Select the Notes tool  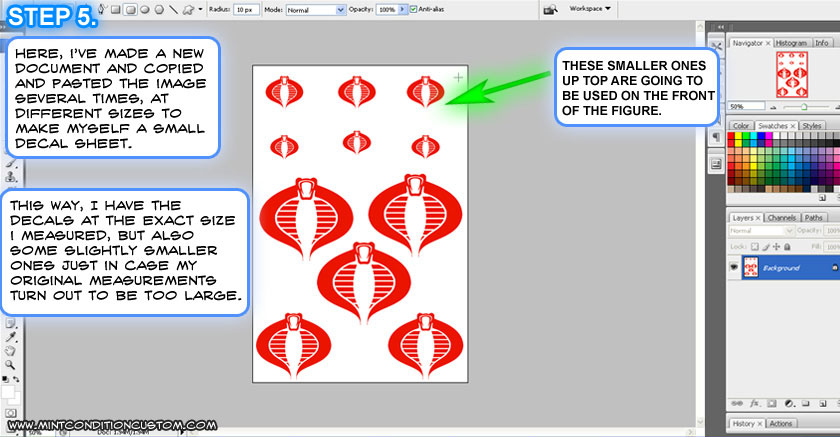click(11, 323)
